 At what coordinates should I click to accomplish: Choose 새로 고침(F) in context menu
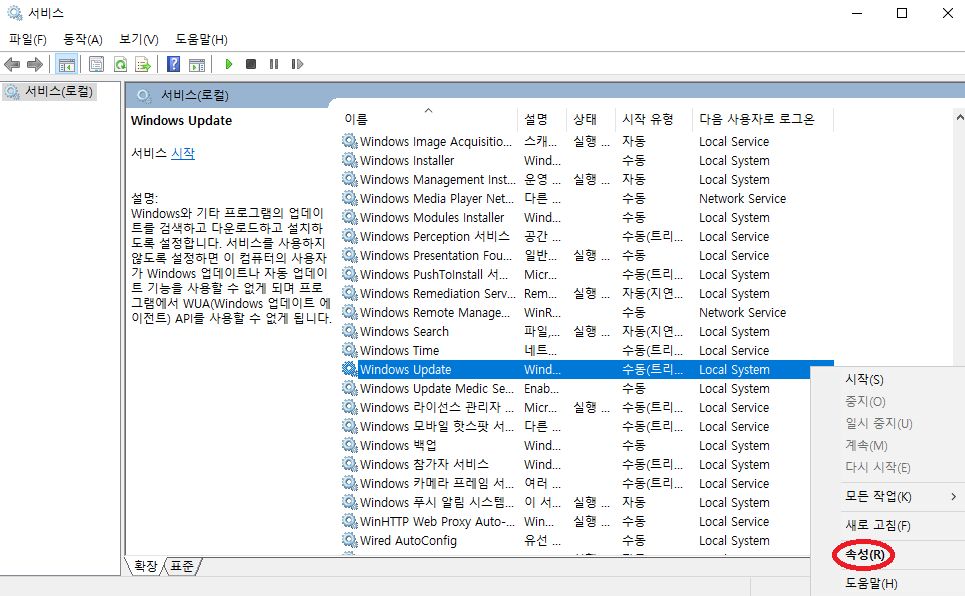click(x=878, y=525)
